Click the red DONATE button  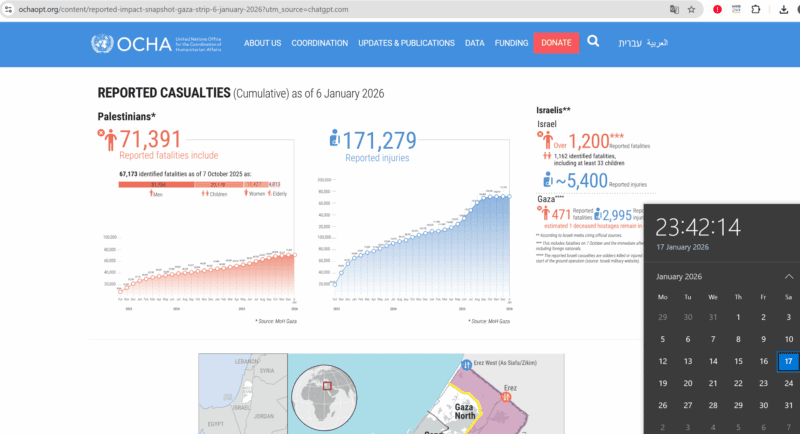click(556, 43)
